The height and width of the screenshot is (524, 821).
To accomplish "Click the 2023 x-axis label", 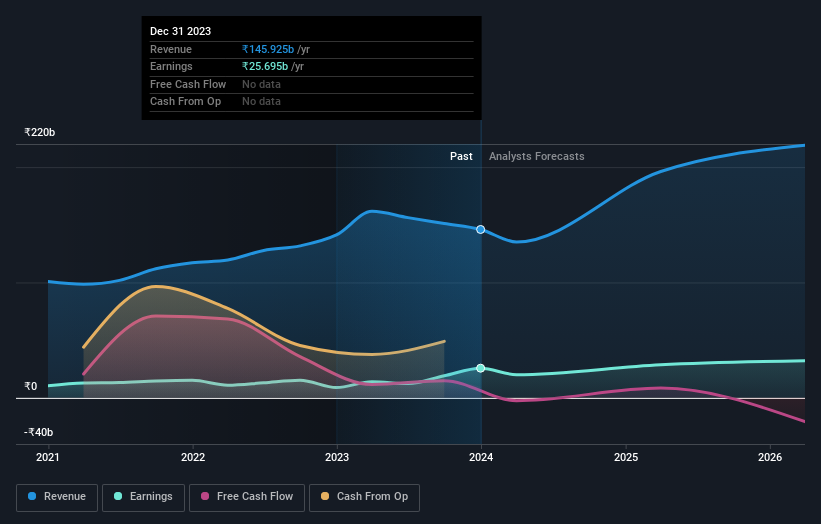I will point(337,458).
